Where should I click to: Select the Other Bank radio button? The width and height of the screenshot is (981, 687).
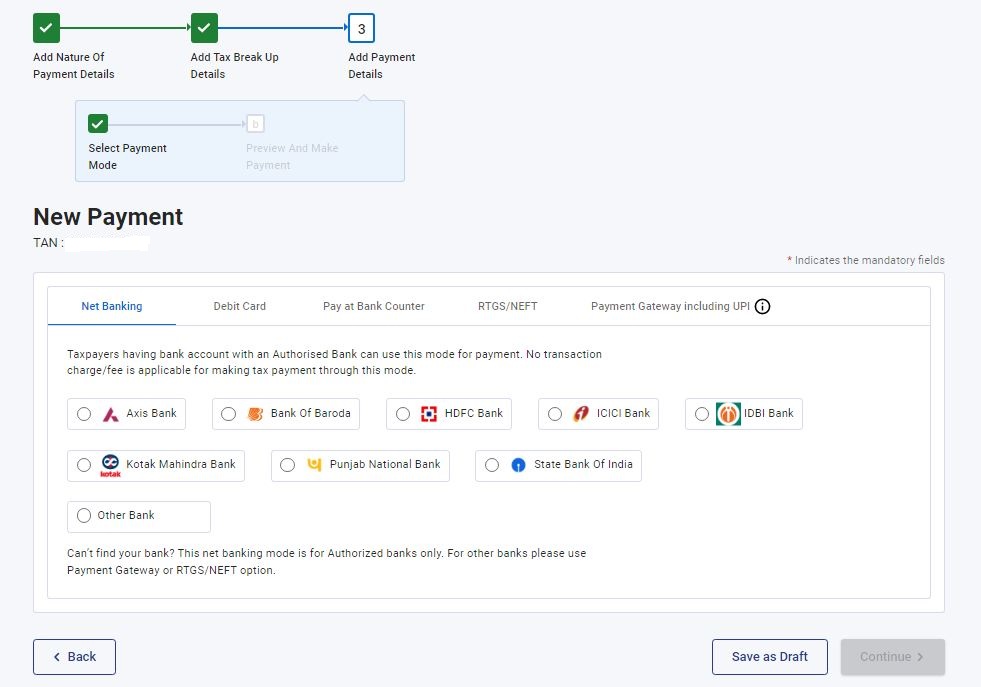tap(84, 516)
